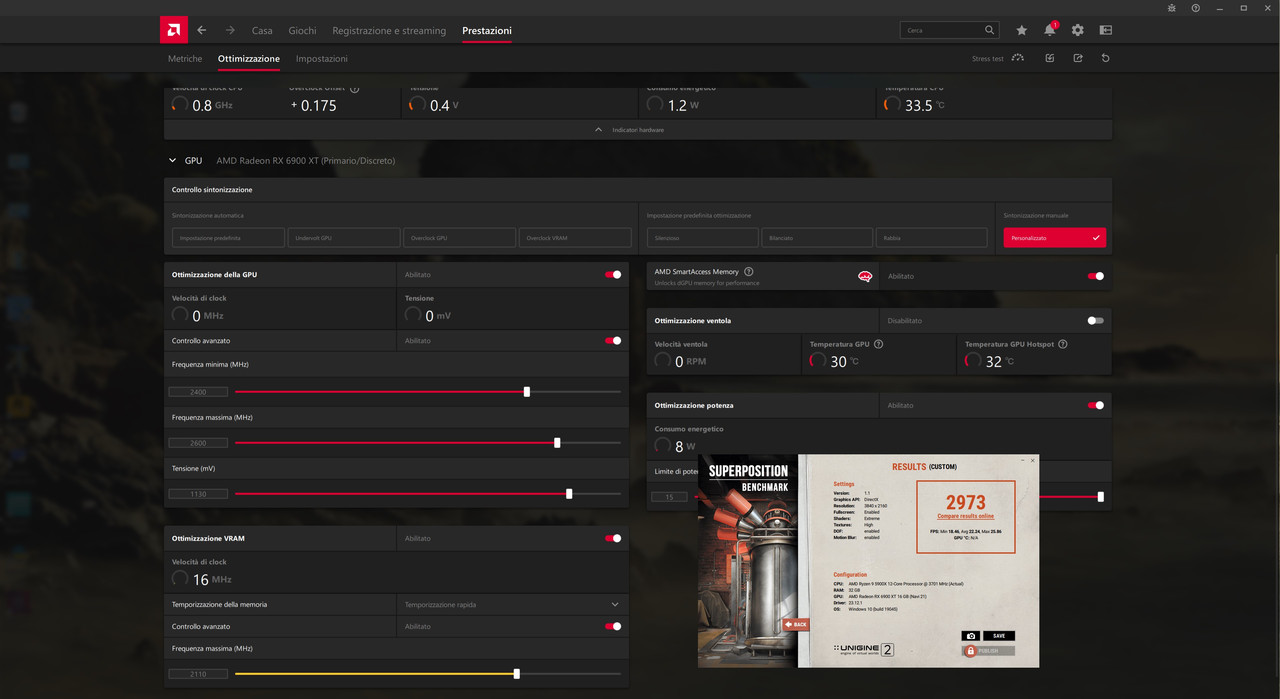Click Frequenza massima GPU slider handle
Viewport: 1280px width, 699px height.
[x=557, y=442]
